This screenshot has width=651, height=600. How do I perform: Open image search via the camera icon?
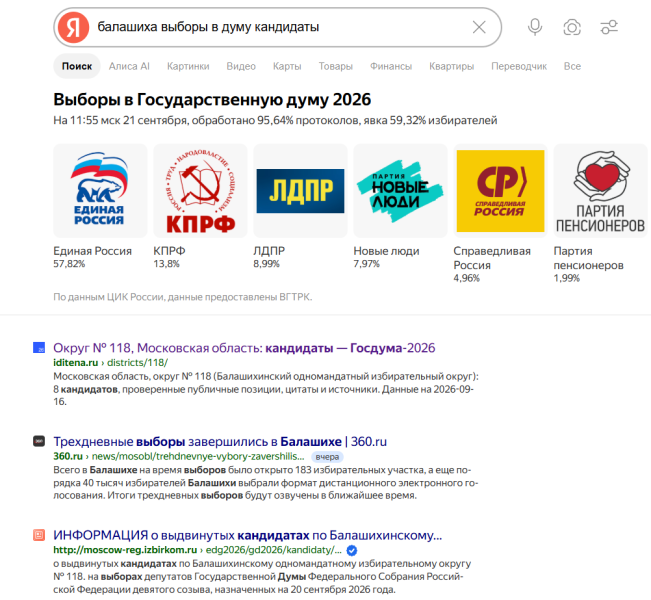click(x=572, y=27)
